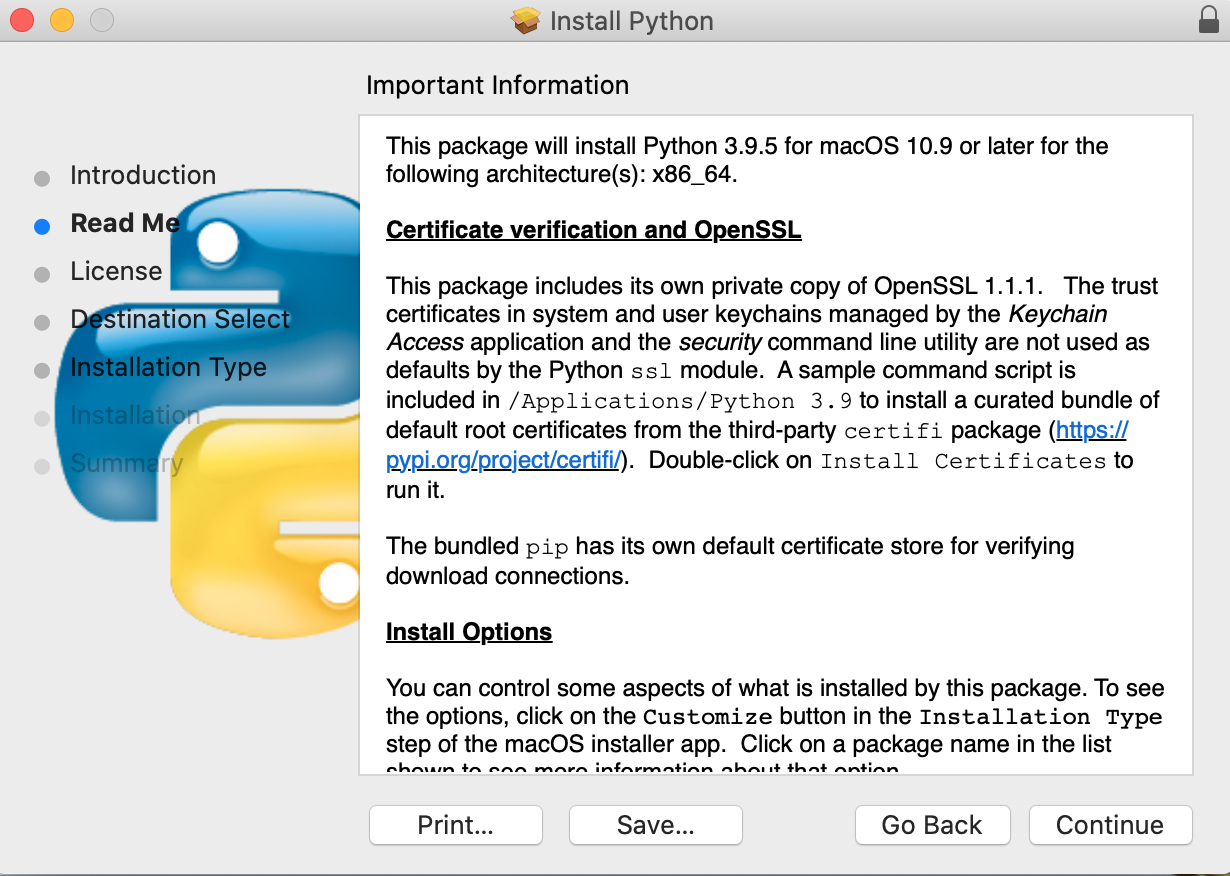The image size is (1230, 876).
Task: Click the Important Information heading
Action: [498, 85]
